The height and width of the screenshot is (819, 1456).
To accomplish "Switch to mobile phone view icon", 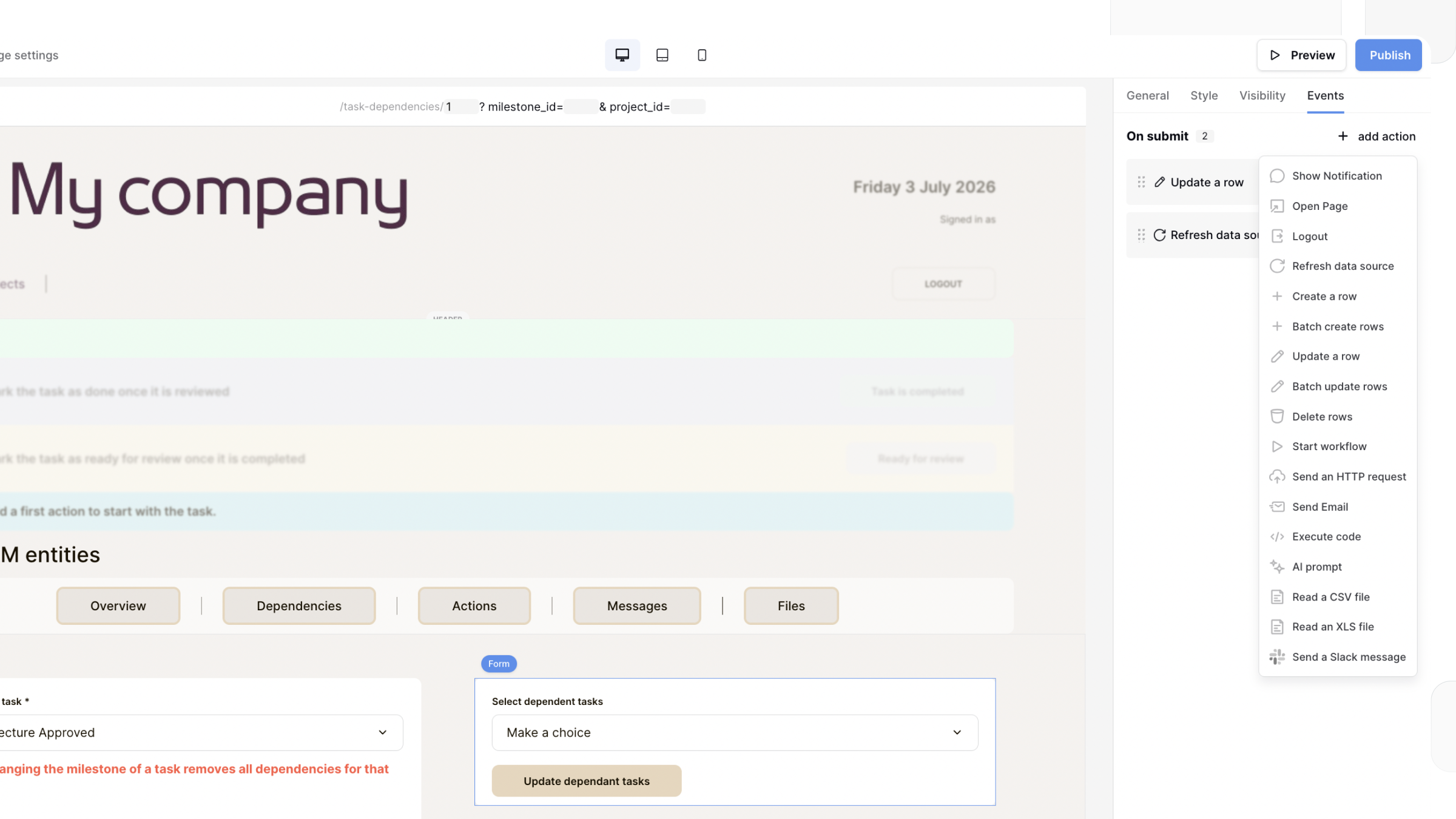I will tap(702, 55).
